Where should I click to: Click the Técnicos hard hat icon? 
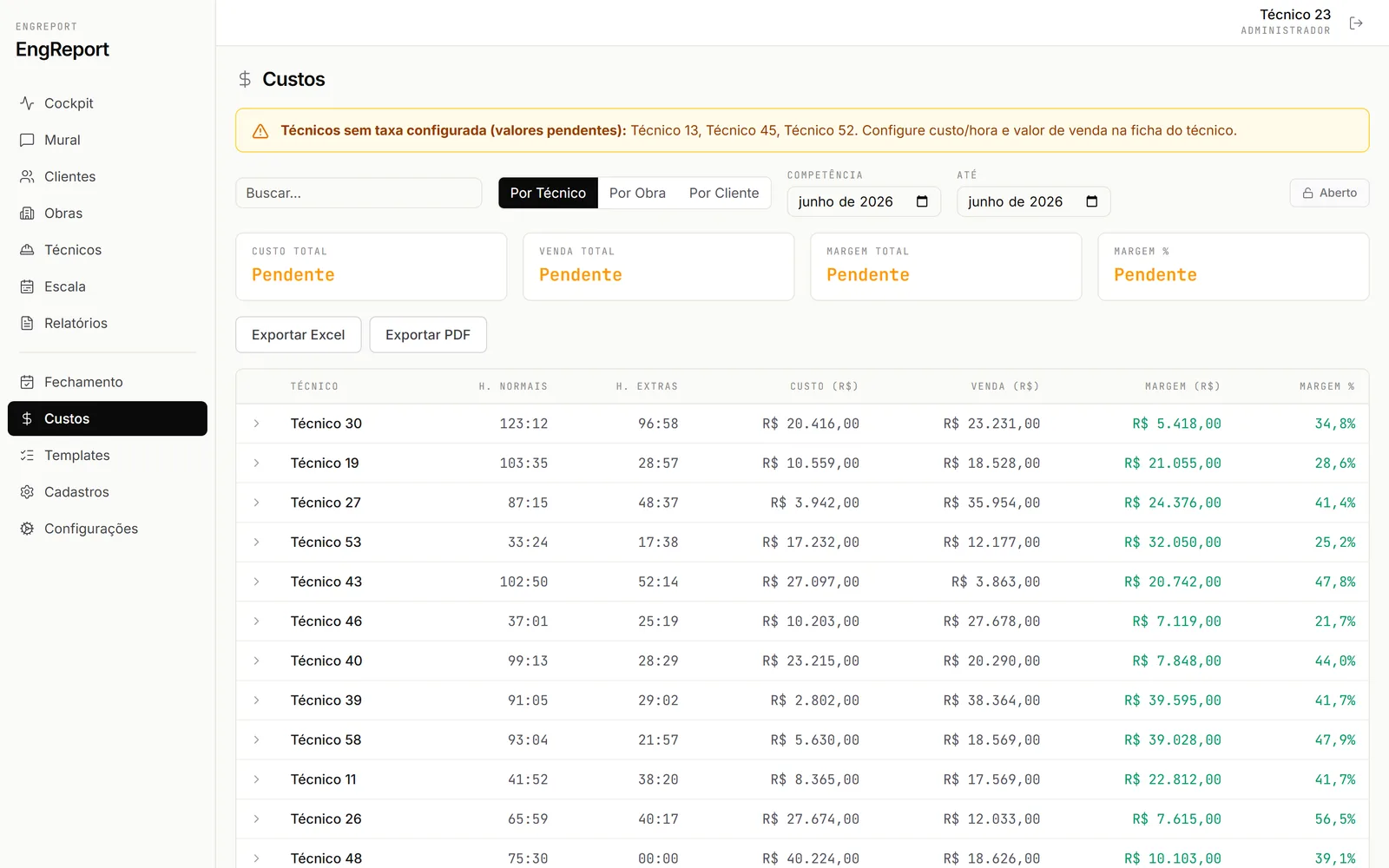click(x=27, y=250)
